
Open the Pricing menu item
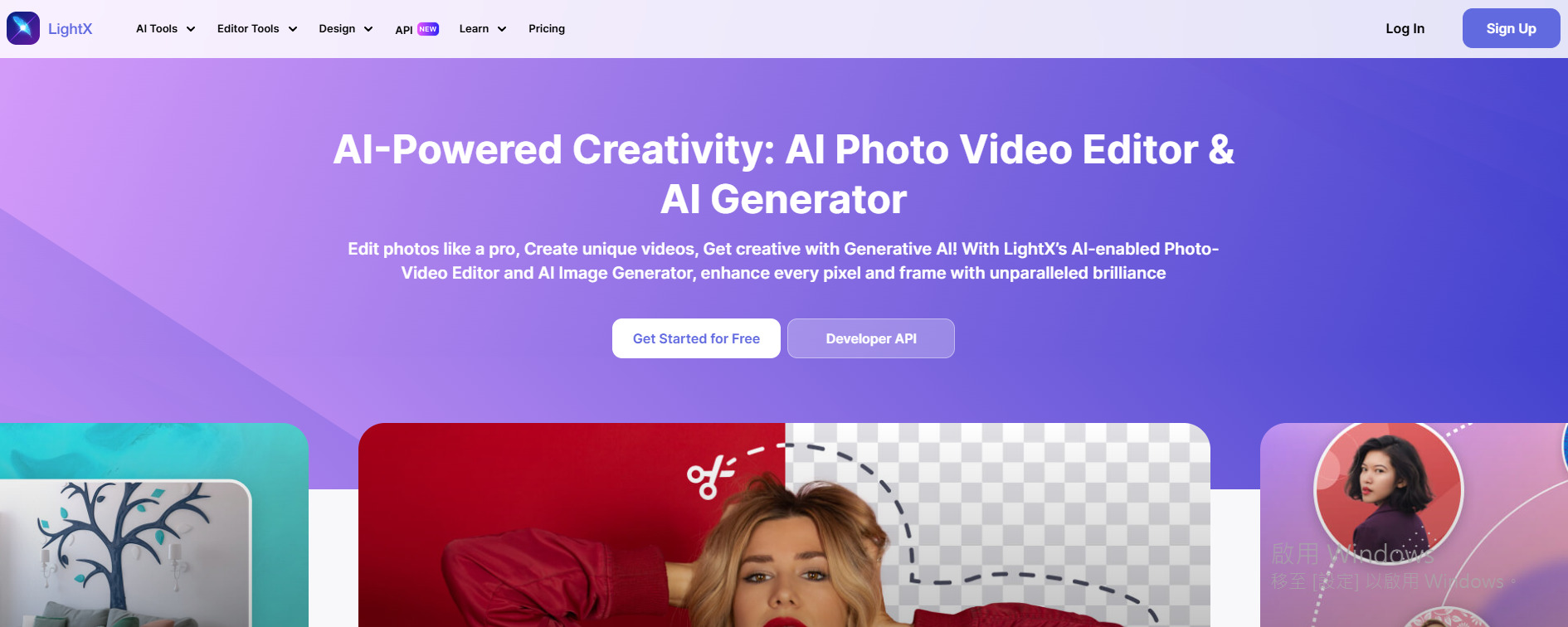point(547,28)
